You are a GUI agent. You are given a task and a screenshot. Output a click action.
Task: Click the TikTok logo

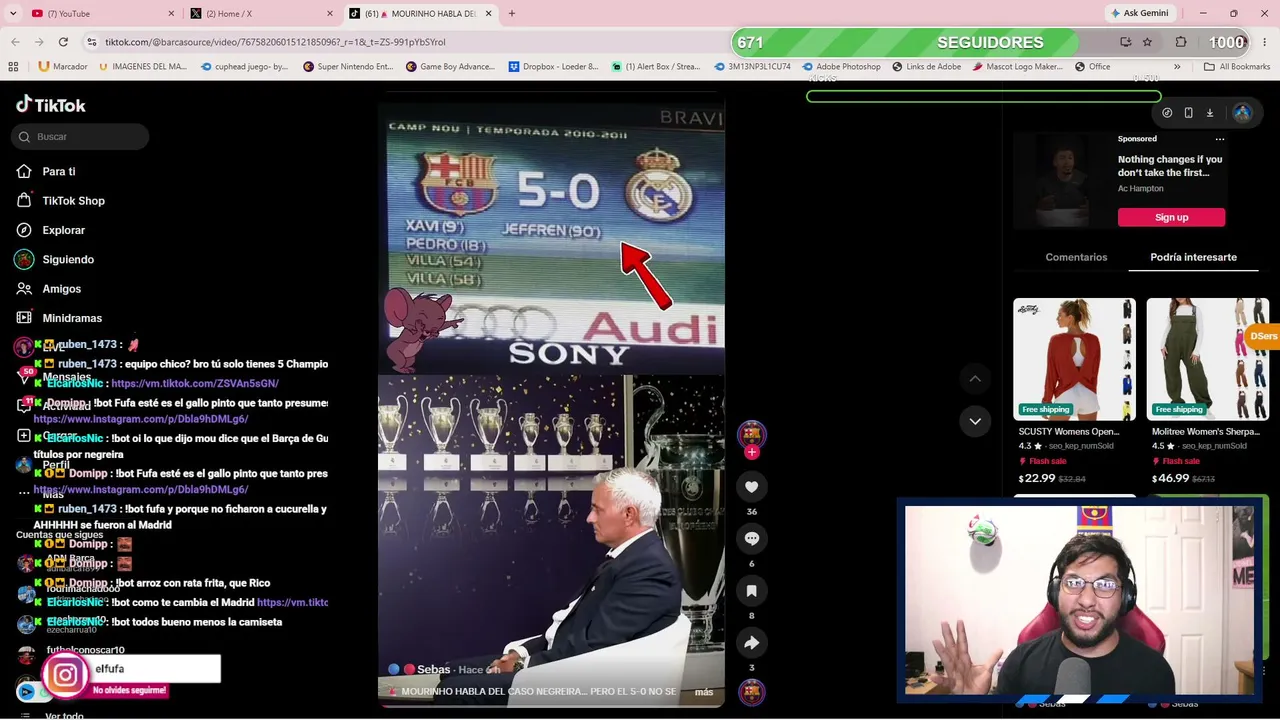coord(51,105)
